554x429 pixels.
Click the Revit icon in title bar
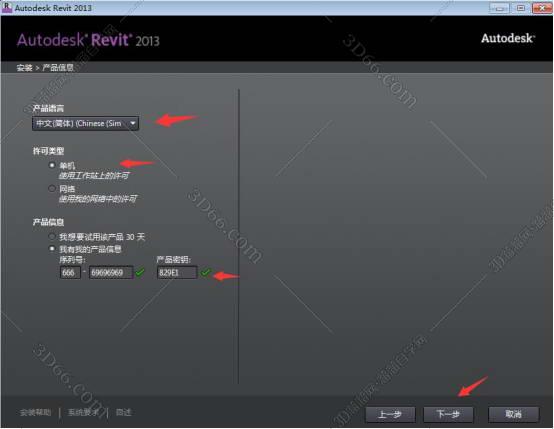[7, 7]
